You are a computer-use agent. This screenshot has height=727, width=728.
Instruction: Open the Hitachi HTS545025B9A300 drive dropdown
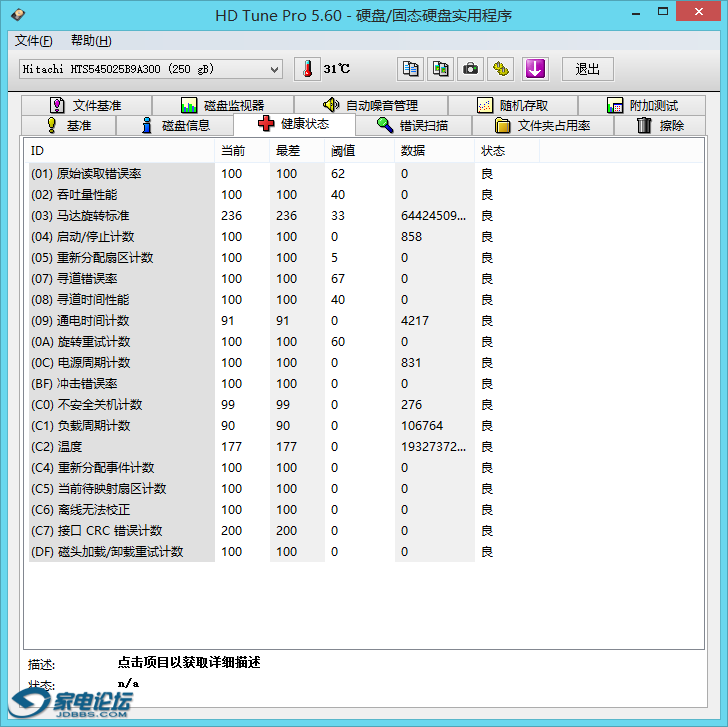tap(151, 69)
